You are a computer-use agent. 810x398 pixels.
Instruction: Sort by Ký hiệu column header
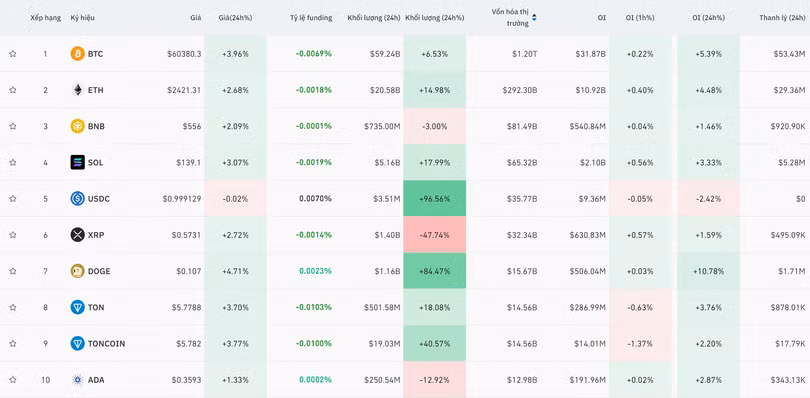click(x=83, y=18)
